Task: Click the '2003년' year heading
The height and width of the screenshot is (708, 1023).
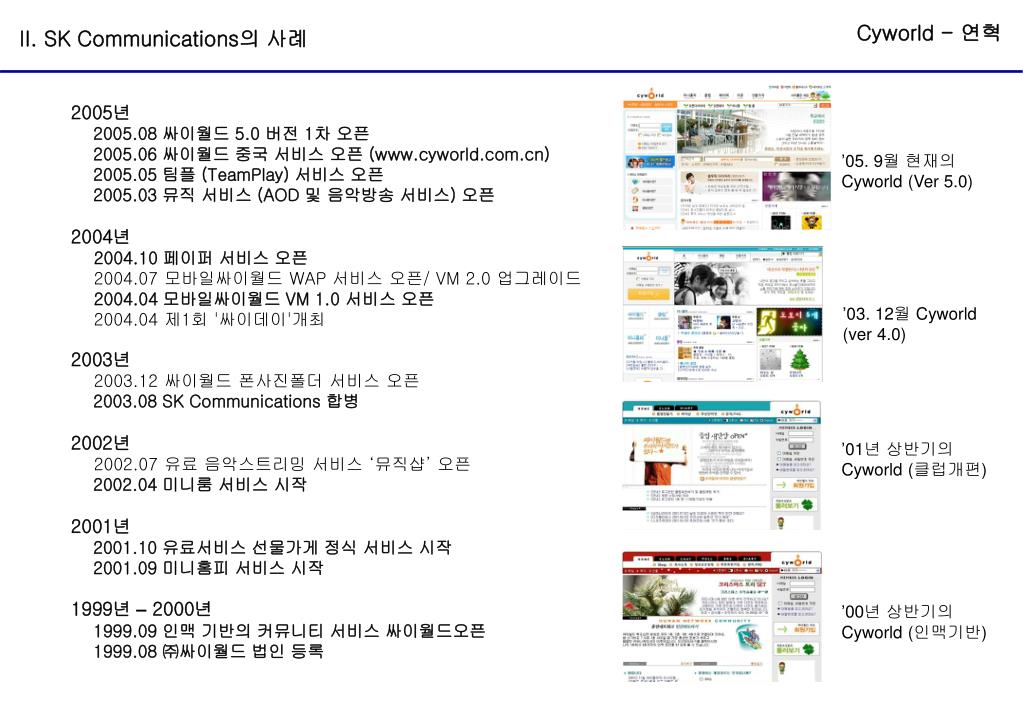Action: point(100,359)
